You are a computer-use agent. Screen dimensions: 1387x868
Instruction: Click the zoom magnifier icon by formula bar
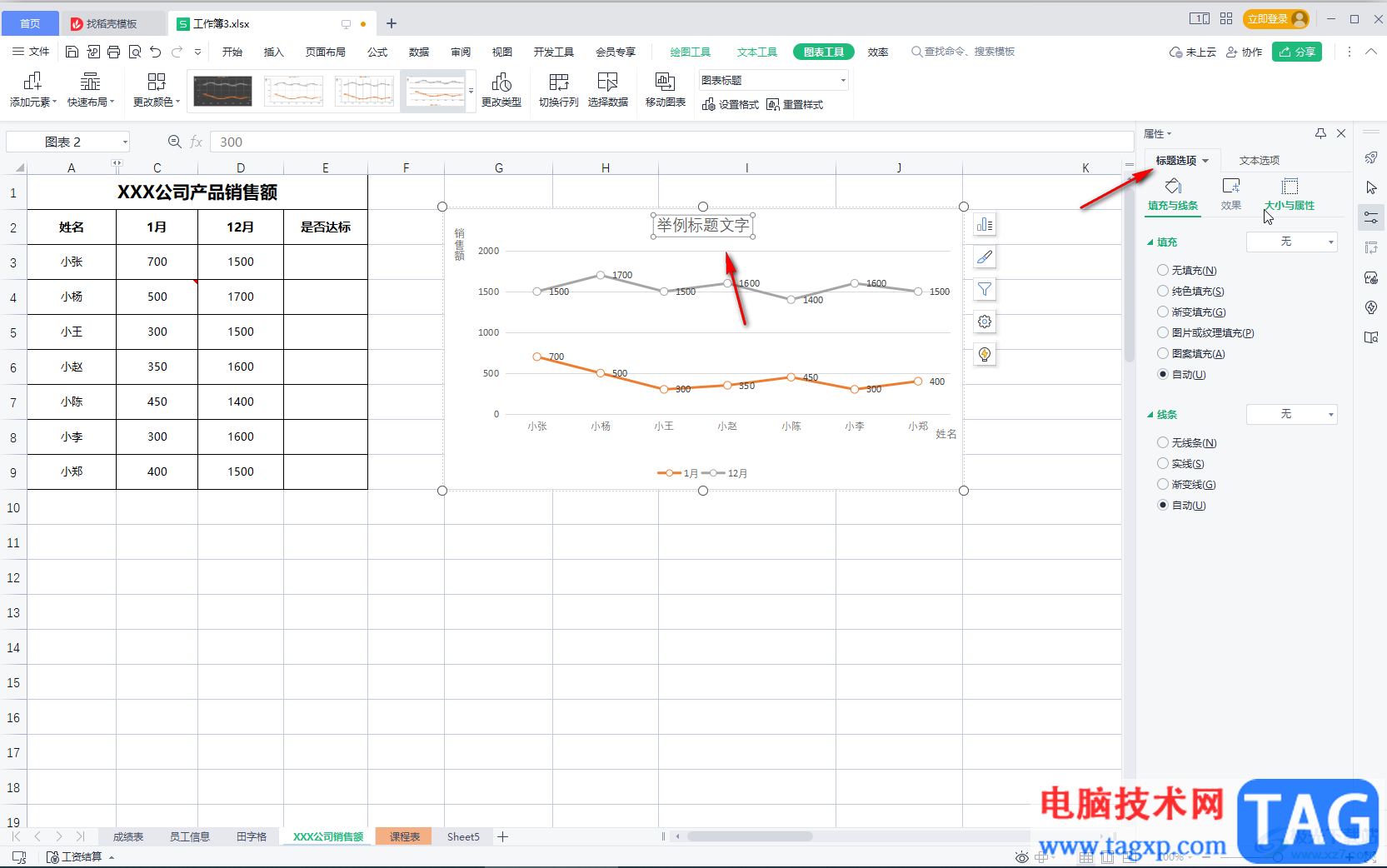(174, 142)
